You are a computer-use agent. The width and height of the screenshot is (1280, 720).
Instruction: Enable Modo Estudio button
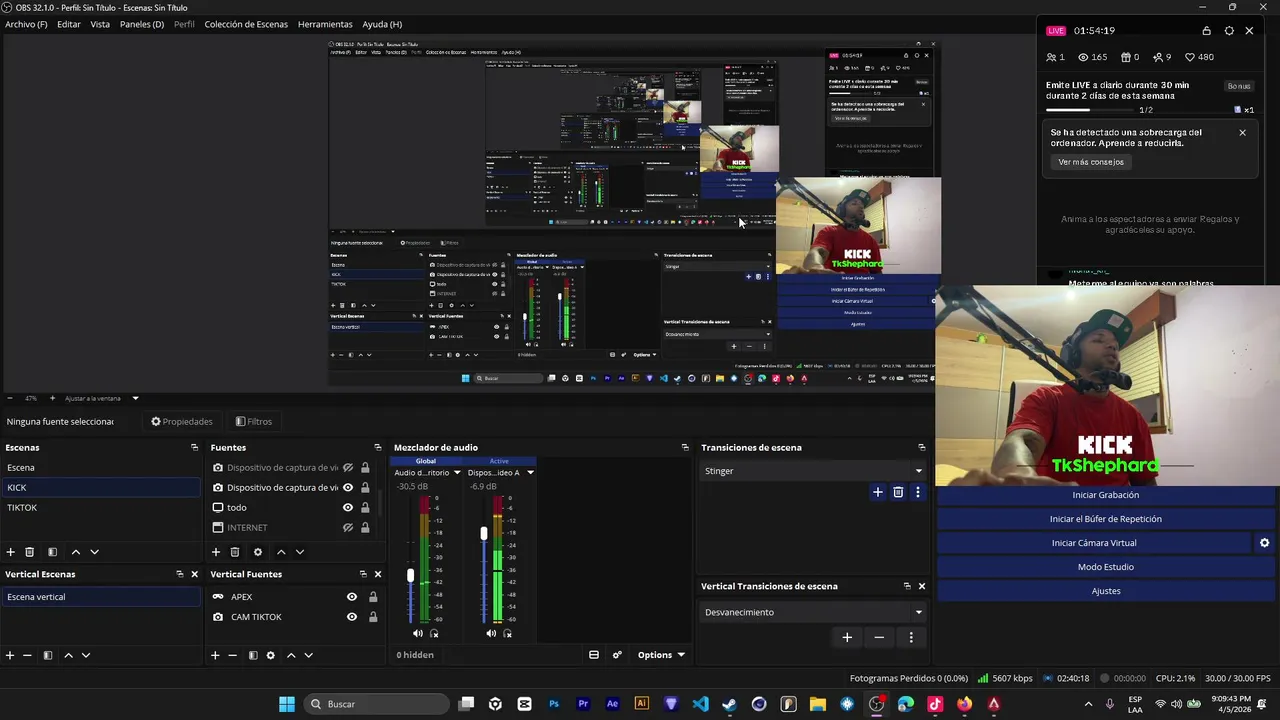click(1105, 567)
